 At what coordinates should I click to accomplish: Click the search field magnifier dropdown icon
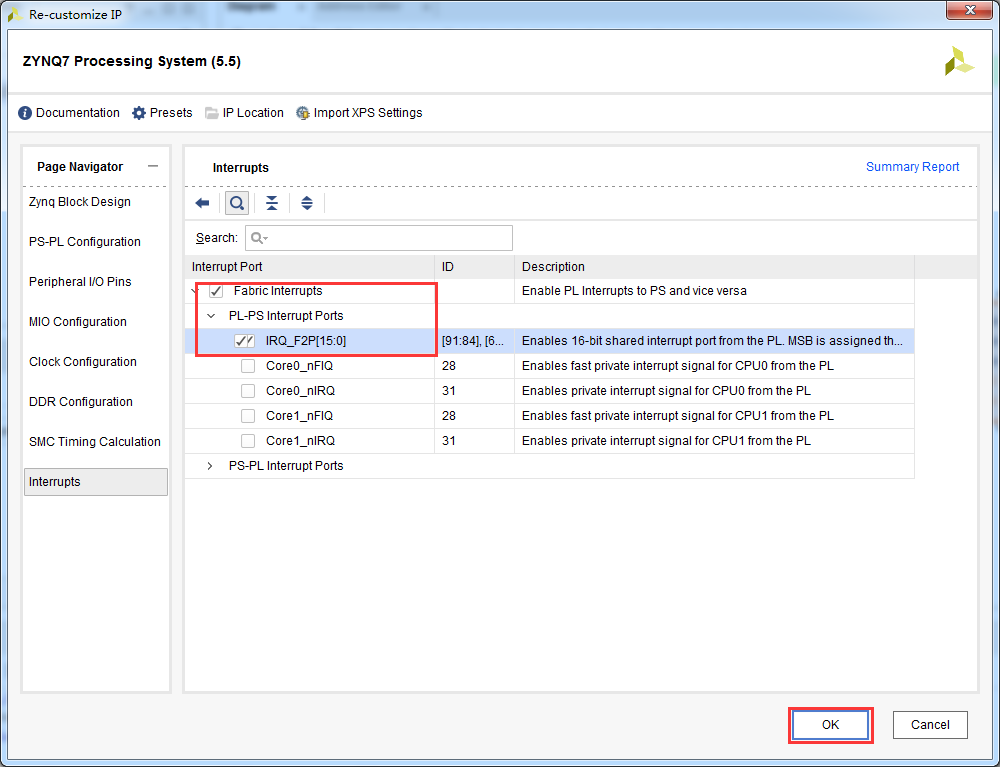point(259,238)
